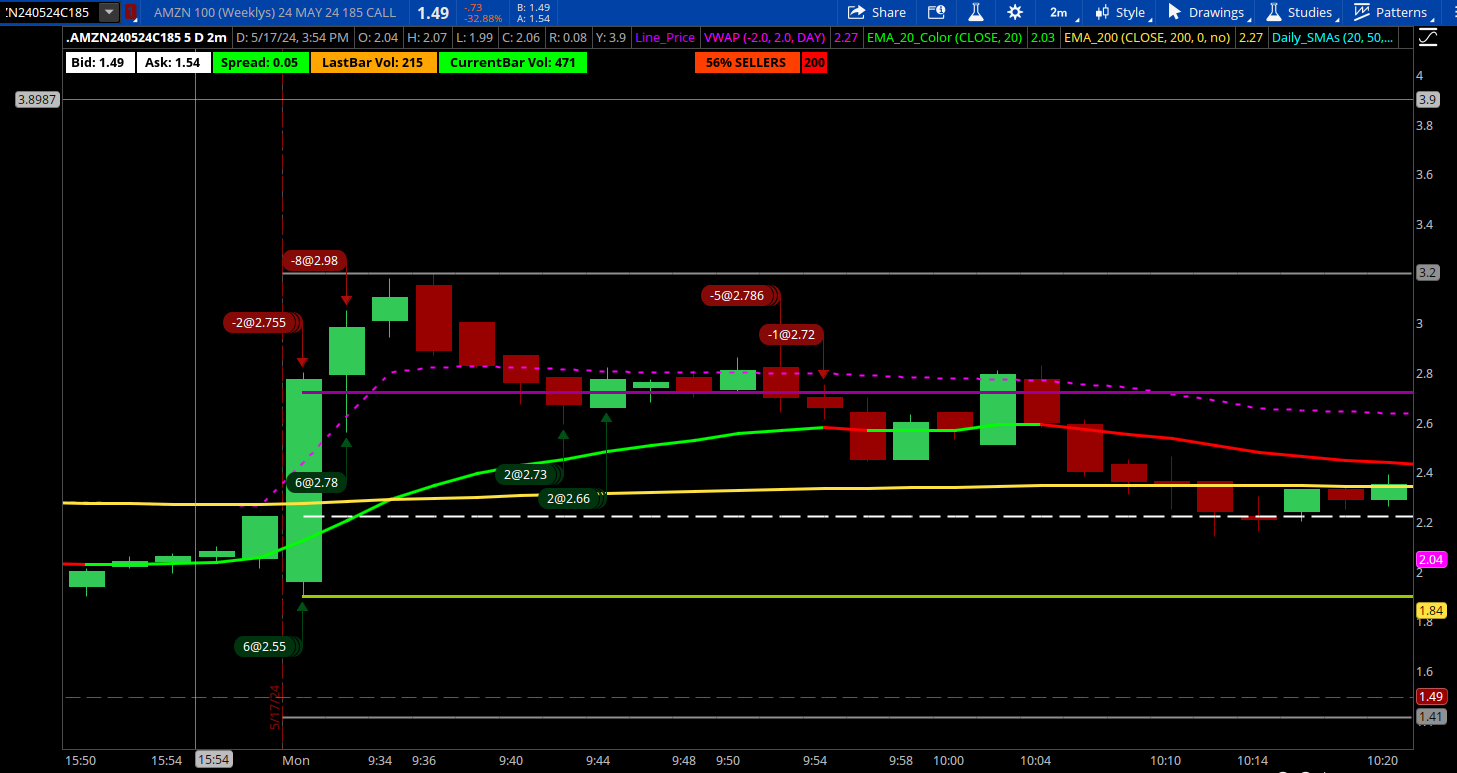Image resolution: width=1457 pixels, height=773 pixels.
Task: Click the chart title .AMZN240524C185 5 D 2m
Action: [x=146, y=38]
